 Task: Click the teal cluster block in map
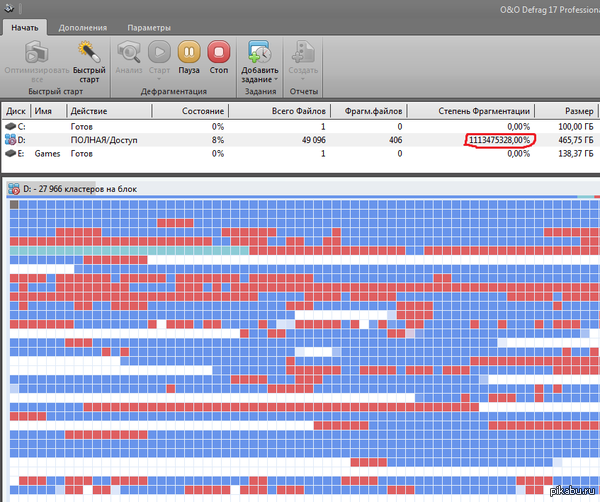tap(130, 250)
